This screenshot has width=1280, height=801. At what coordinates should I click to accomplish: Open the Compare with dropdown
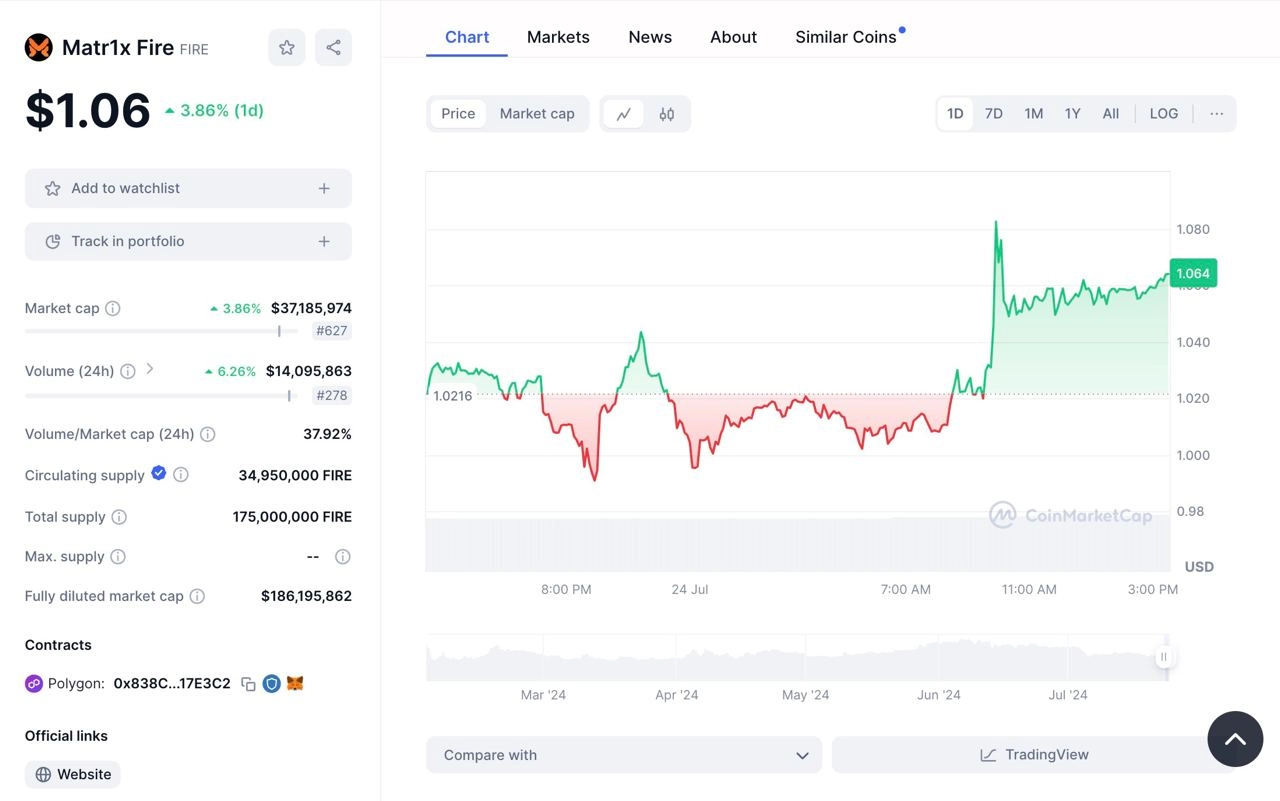624,755
